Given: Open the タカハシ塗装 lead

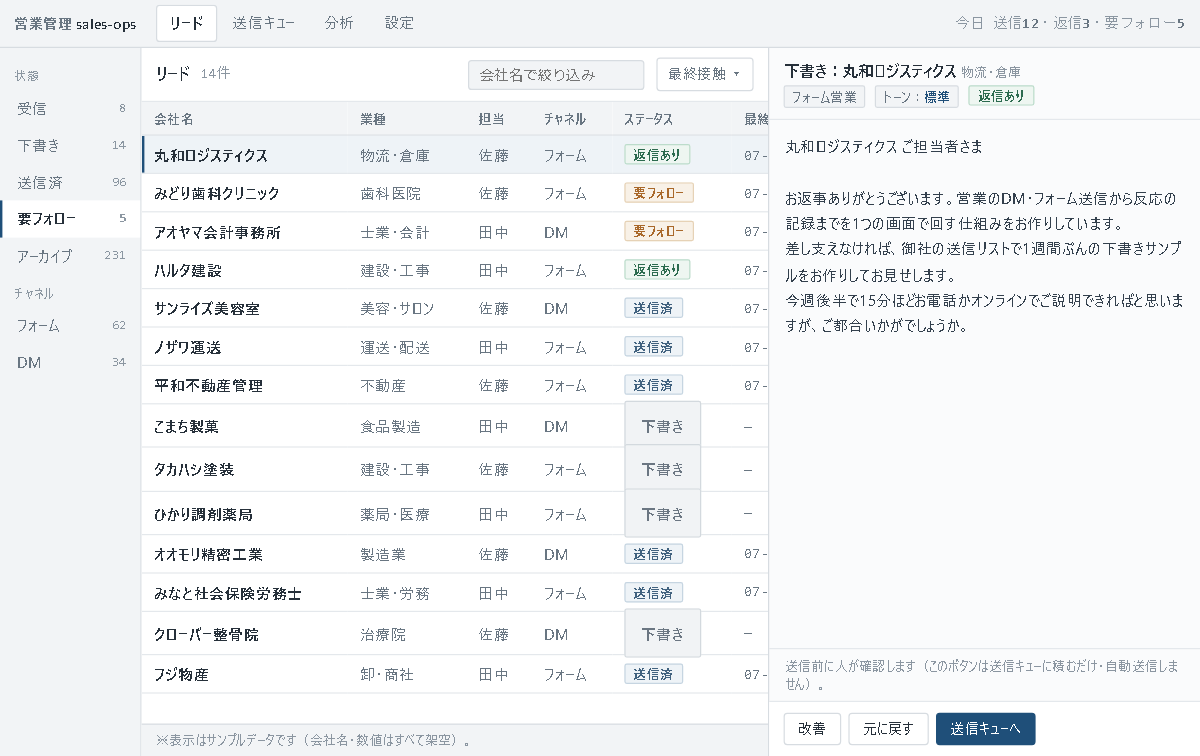Looking at the screenshot, I should [x=455, y=469].
